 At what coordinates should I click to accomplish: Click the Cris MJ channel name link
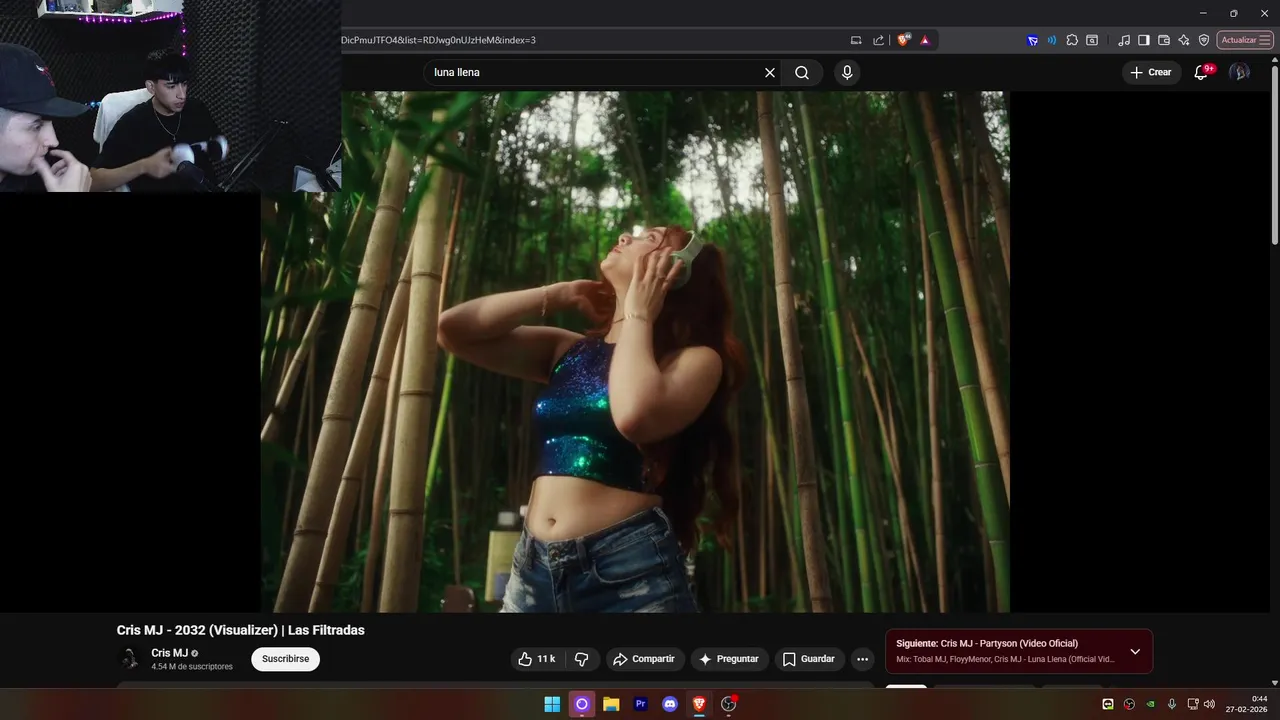[x=170, y=653]
